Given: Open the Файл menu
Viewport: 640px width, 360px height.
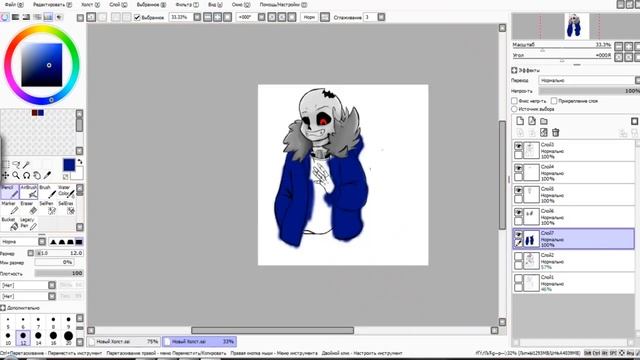Looking at the screenshot, I should (x=14, y=4).
